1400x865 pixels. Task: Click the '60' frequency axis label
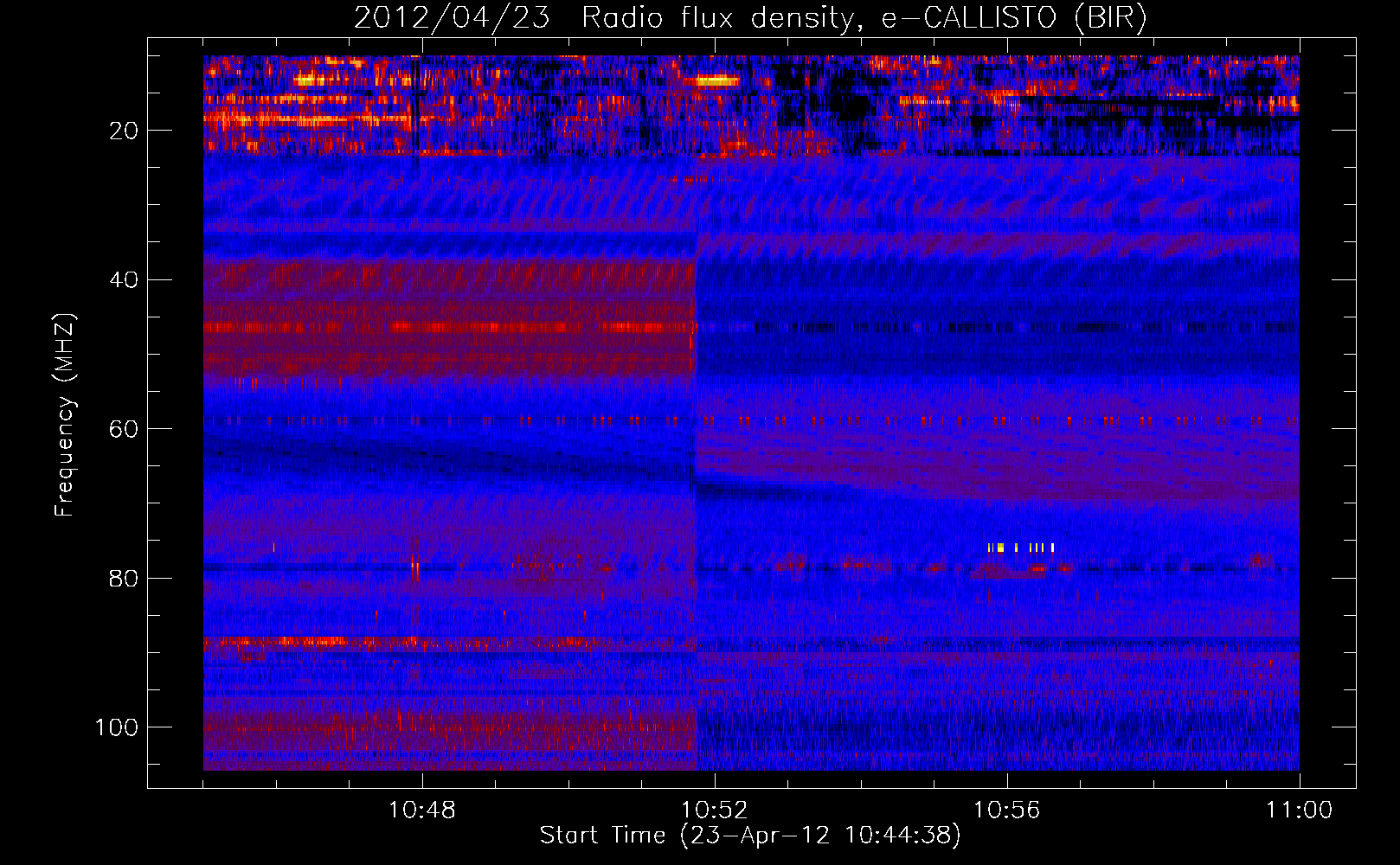tap(124, 429)
